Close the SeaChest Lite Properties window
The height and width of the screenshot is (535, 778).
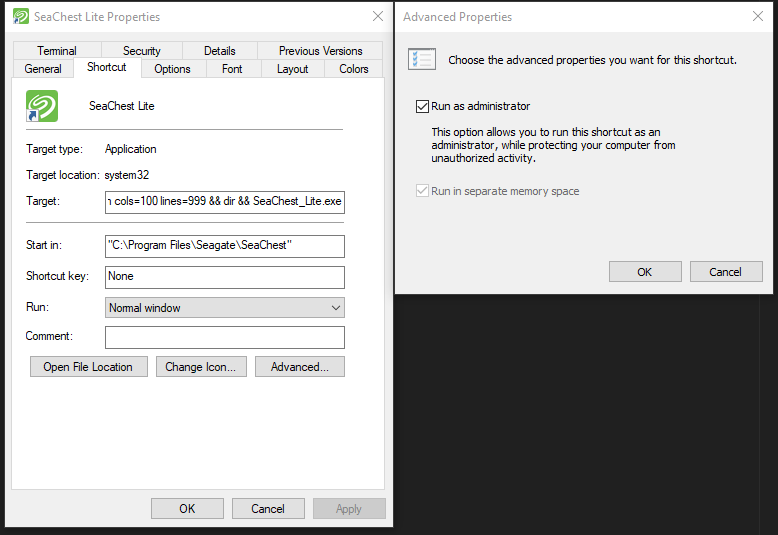[x=378, y=16]
